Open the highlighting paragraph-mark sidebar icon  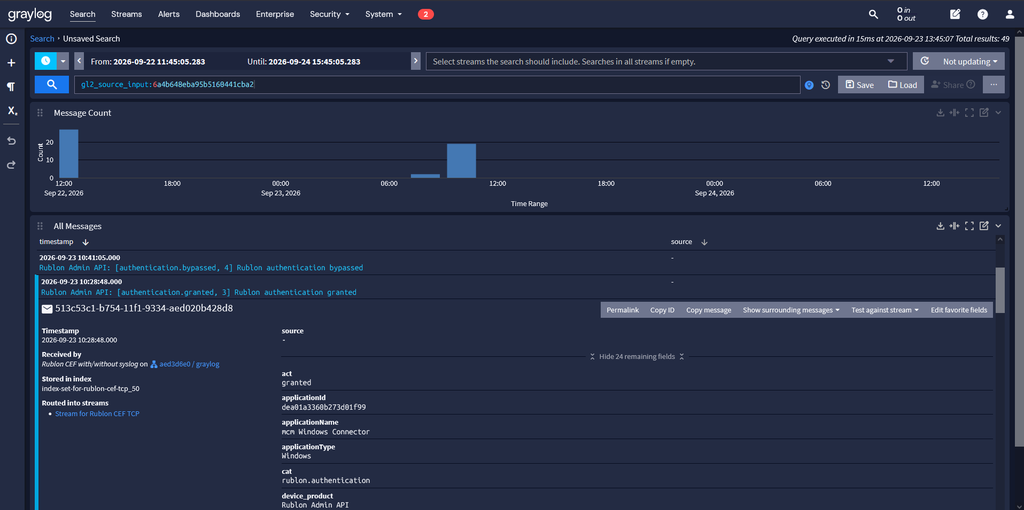(x=11, y=87)
